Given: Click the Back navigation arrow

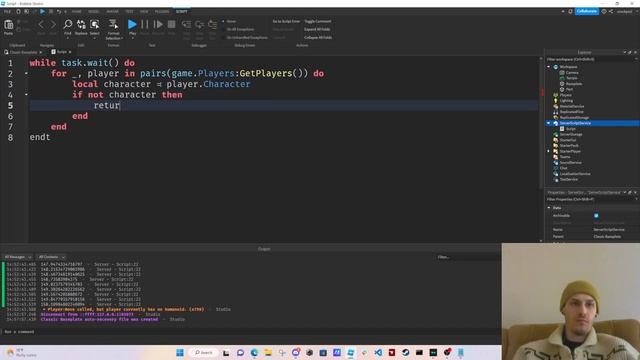Looking at the screenshot, I should (41, 24).
